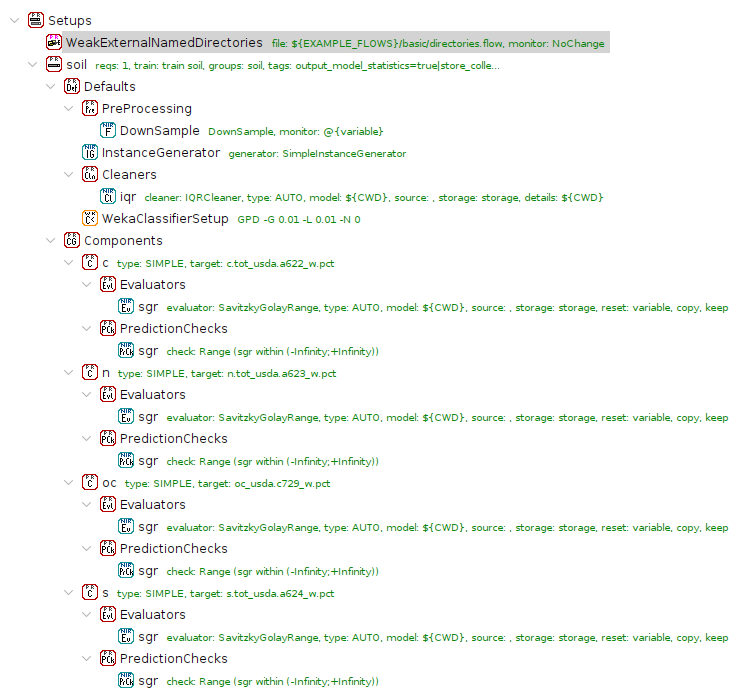Click the WeakExternalNamedDirectories actor icon

53,42
